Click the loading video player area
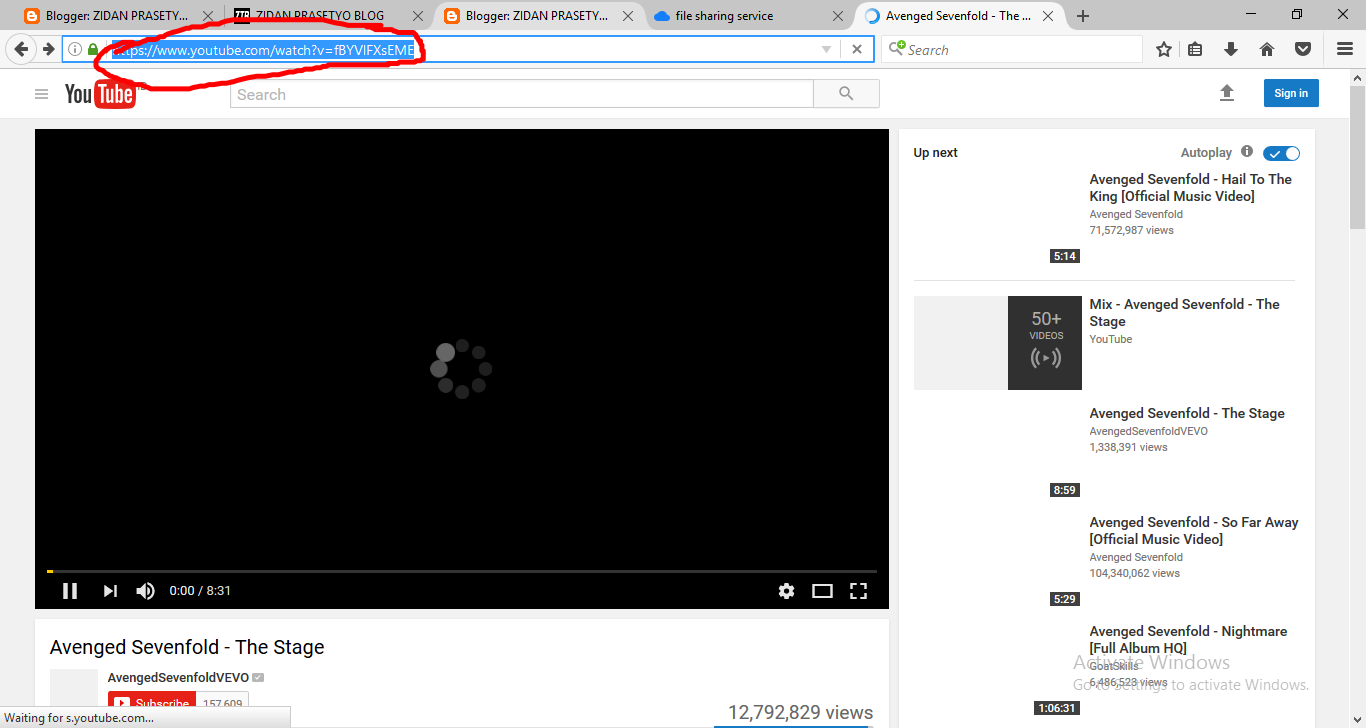The width and height of the screenshot is (1366, 728). coord(462,368)
